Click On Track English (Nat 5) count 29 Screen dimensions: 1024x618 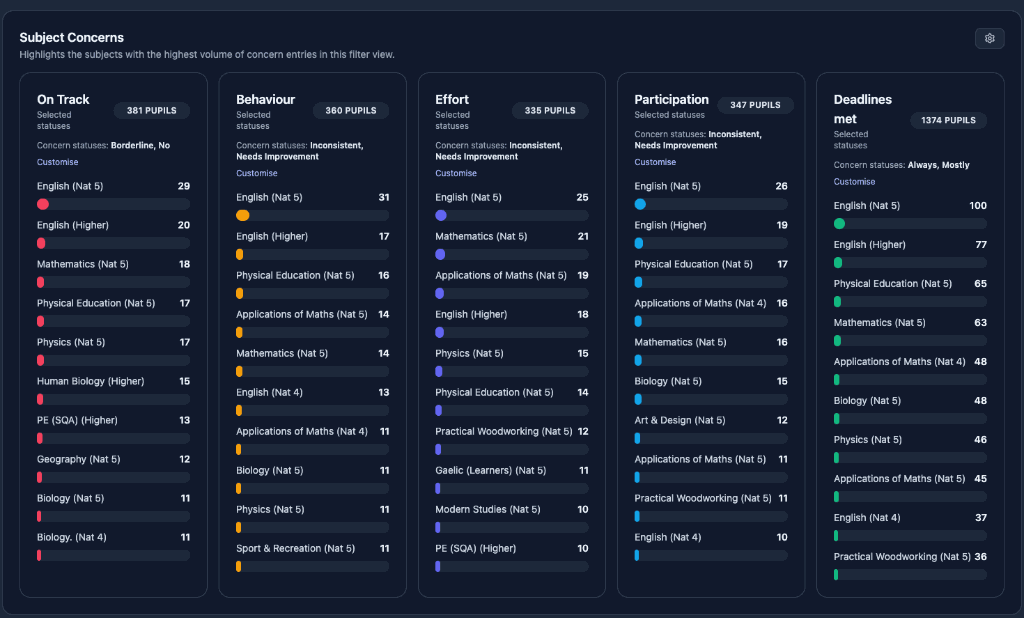[x=184, y=186]
